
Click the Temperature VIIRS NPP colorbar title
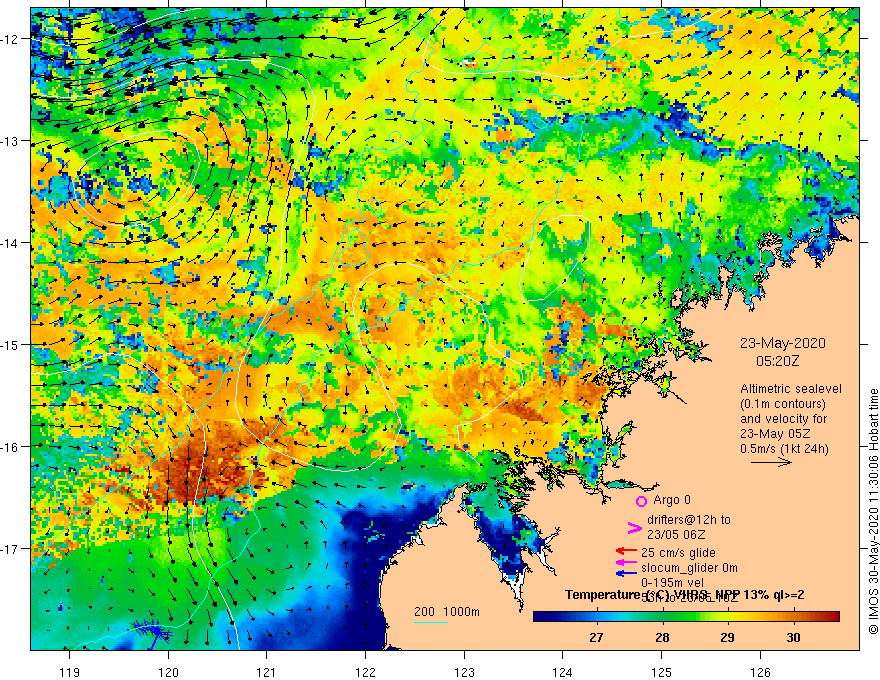click(684, 595)
